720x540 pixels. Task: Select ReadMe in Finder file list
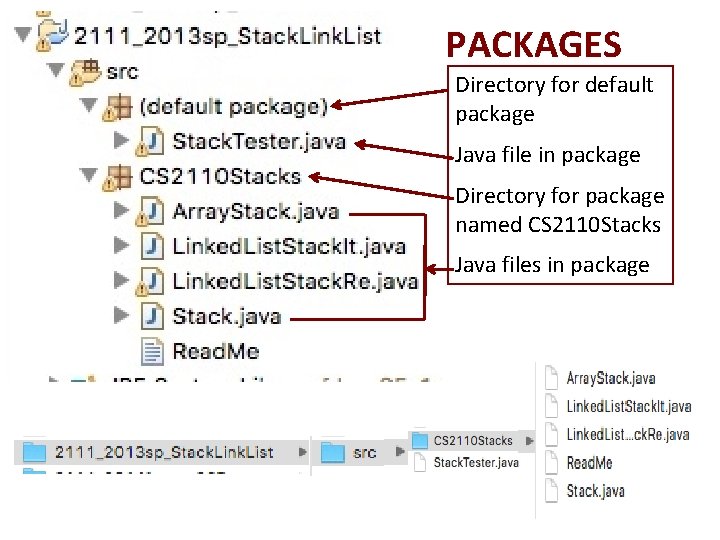(x=588, y=463)
